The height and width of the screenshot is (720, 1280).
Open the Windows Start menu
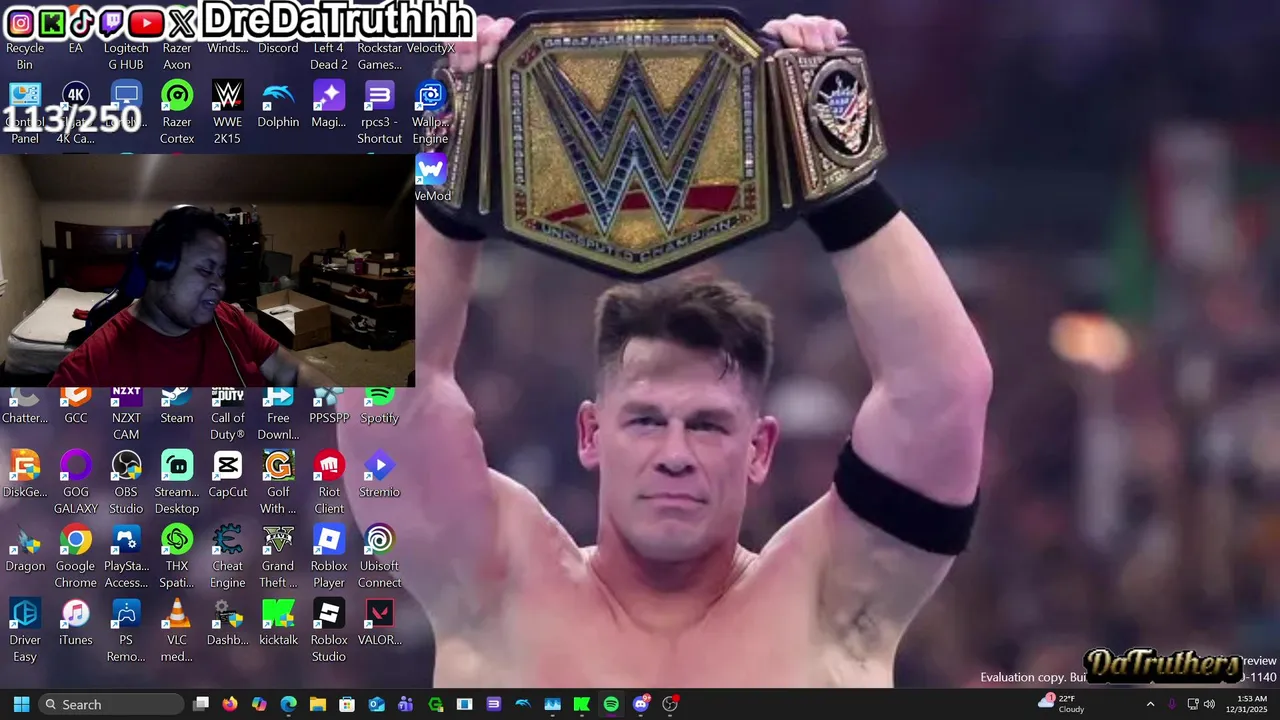(x=21, y=704)
